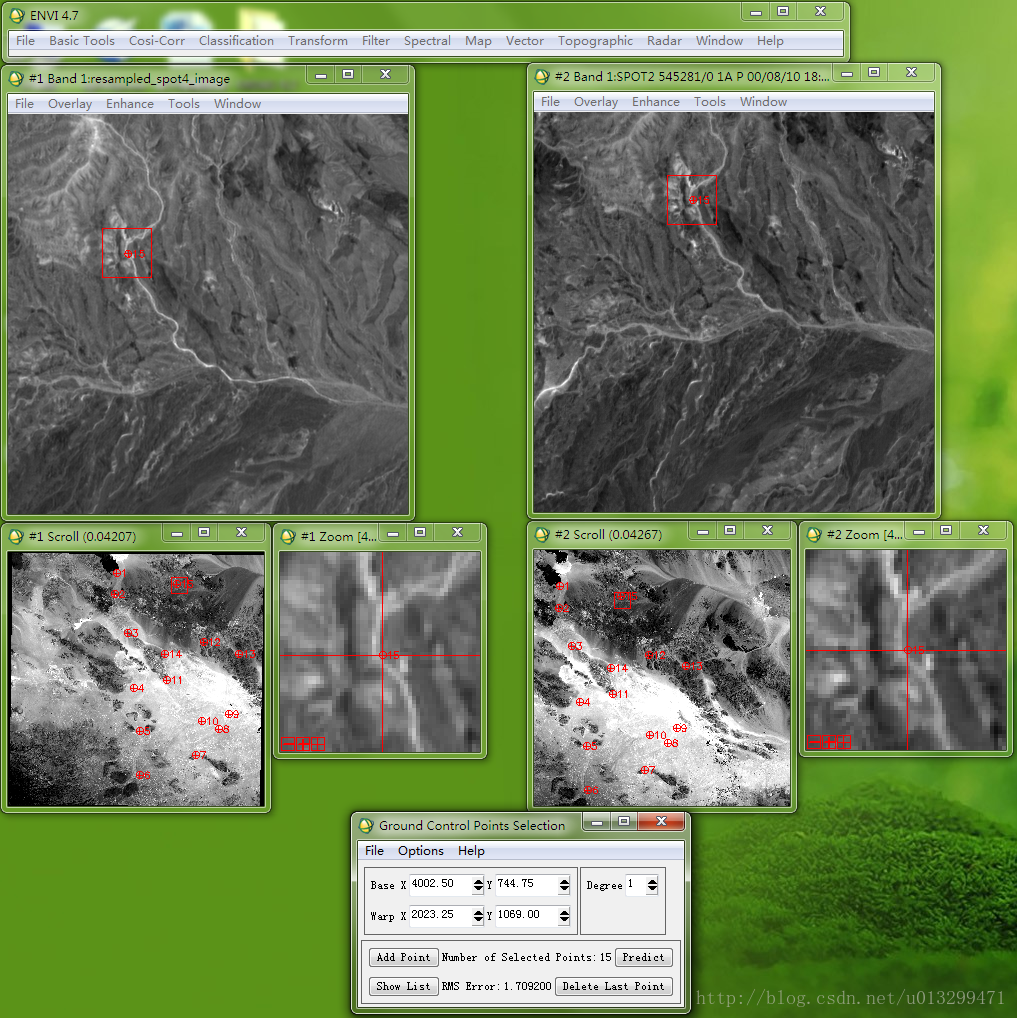Click Base Y field showing 744.75
The height and width of the screenshot is (1018, 1017).
coord(527,884)
